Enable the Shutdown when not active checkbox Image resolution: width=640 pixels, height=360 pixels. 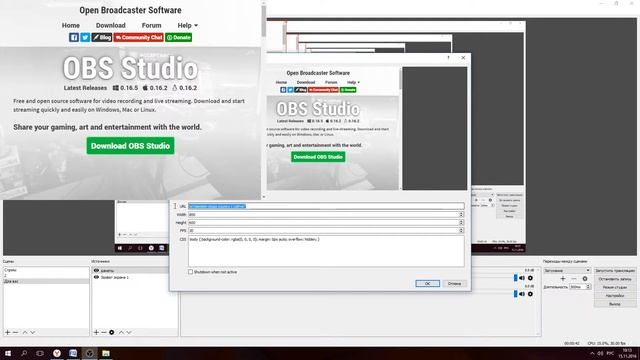click(191, 272)
